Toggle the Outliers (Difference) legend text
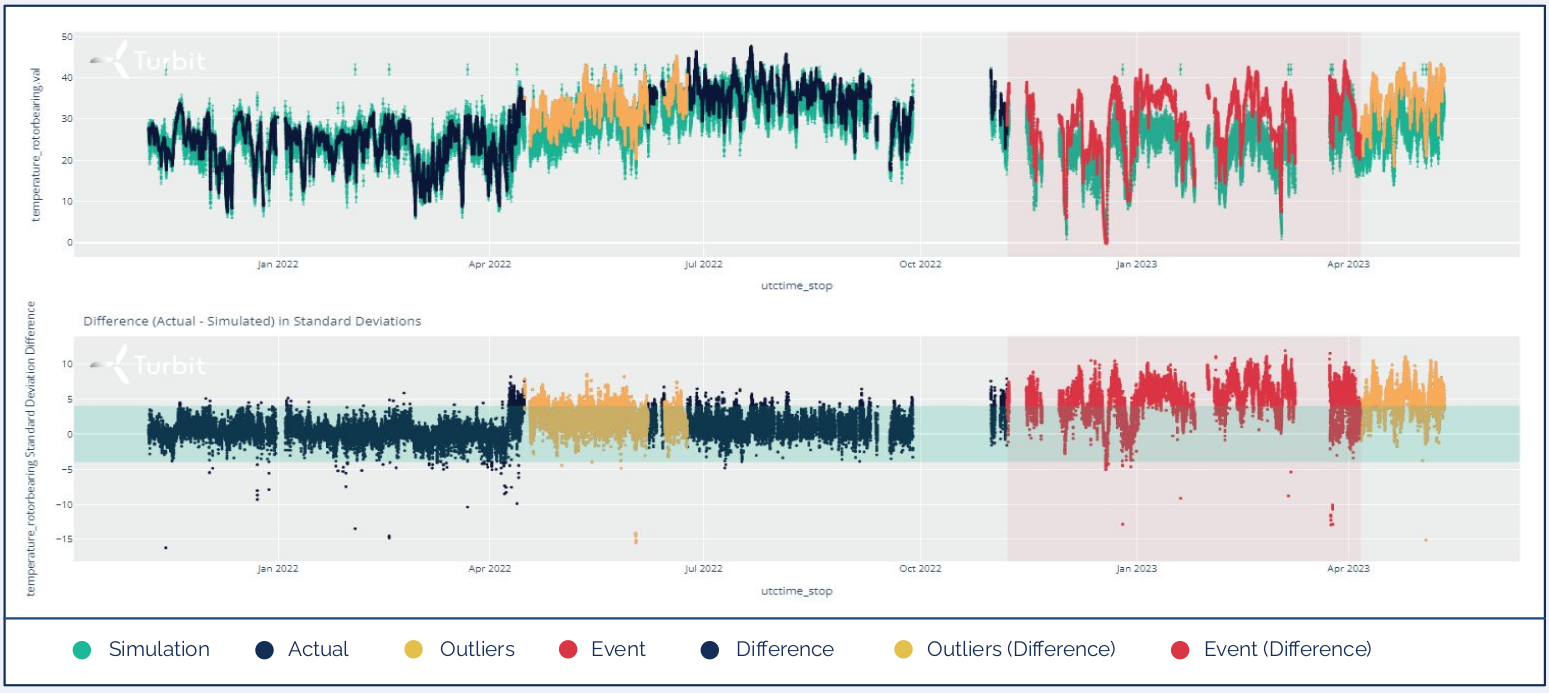 coord(1021,650)
